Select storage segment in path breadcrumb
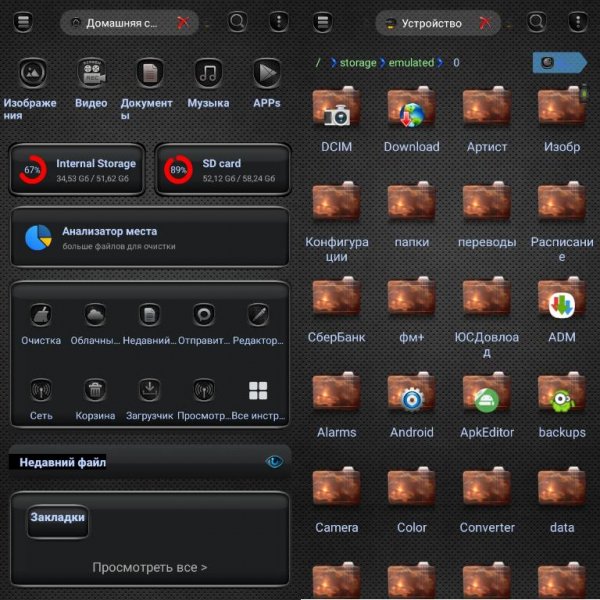The height and width of the screenshot is (600, 600). (358, 62)
